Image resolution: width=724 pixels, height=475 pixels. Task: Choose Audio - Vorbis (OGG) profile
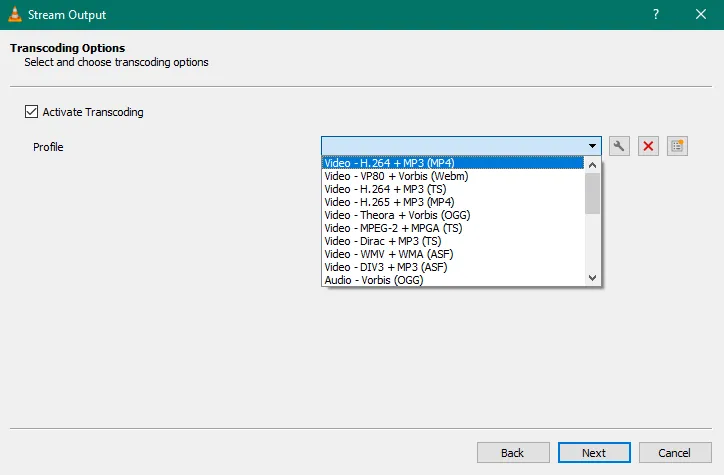click(453, 280)
